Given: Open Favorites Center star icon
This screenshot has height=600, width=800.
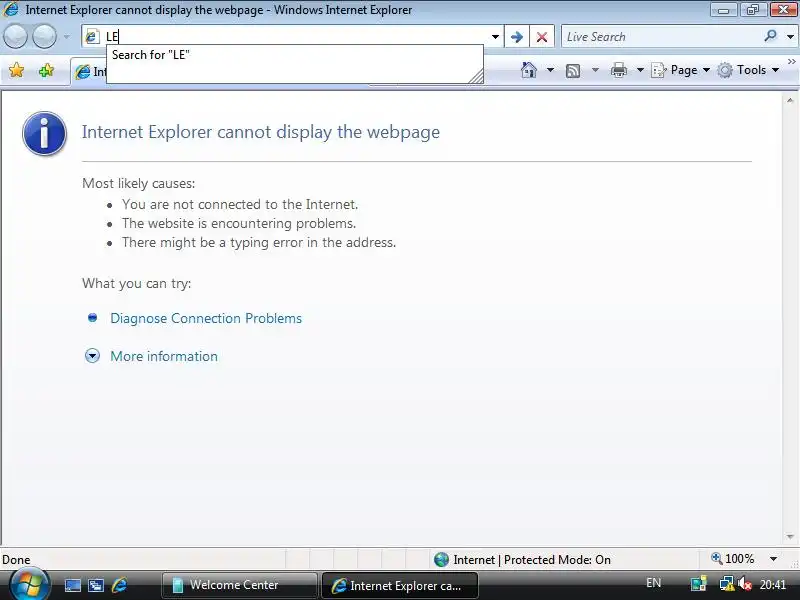Looking at the screenshot, I should [16, 70].
